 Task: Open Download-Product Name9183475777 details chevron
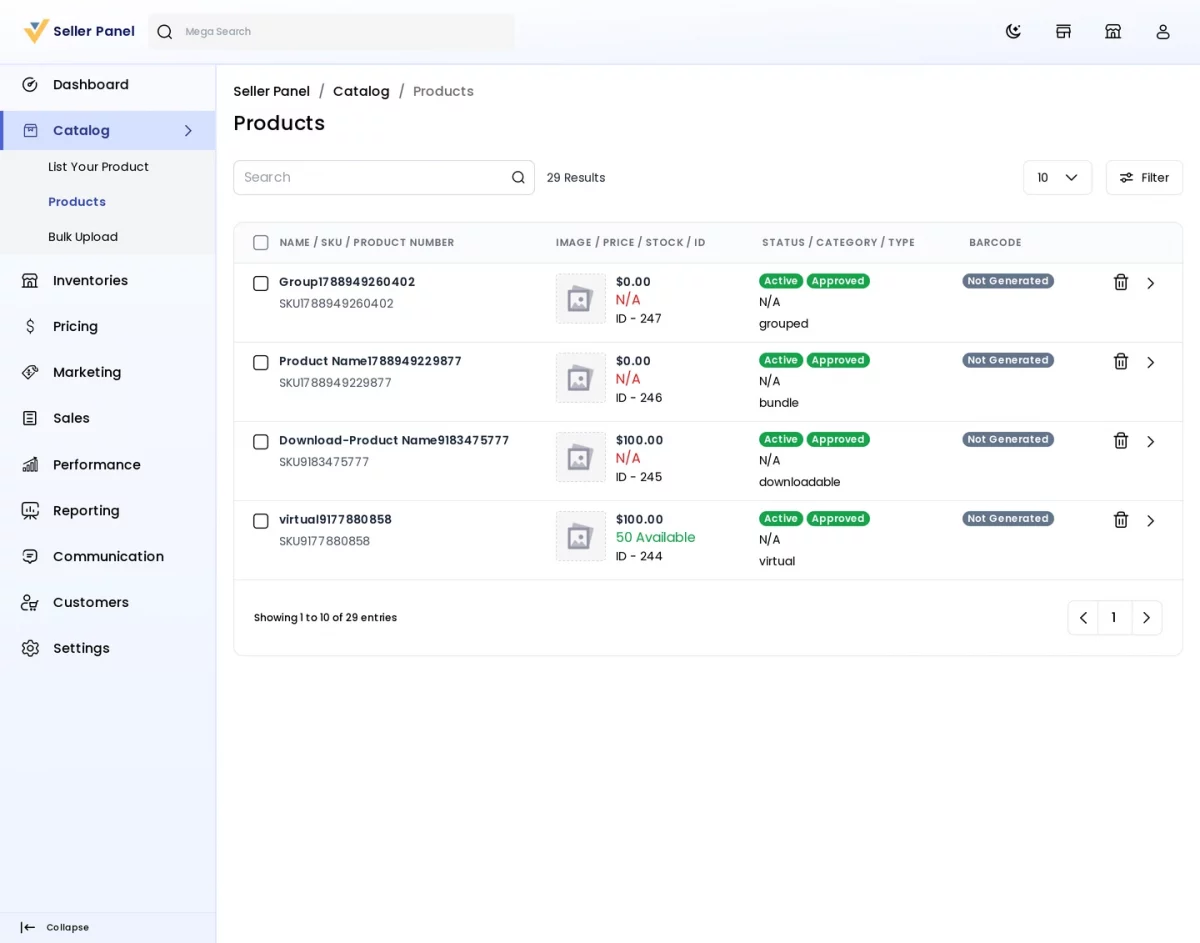1151,442
